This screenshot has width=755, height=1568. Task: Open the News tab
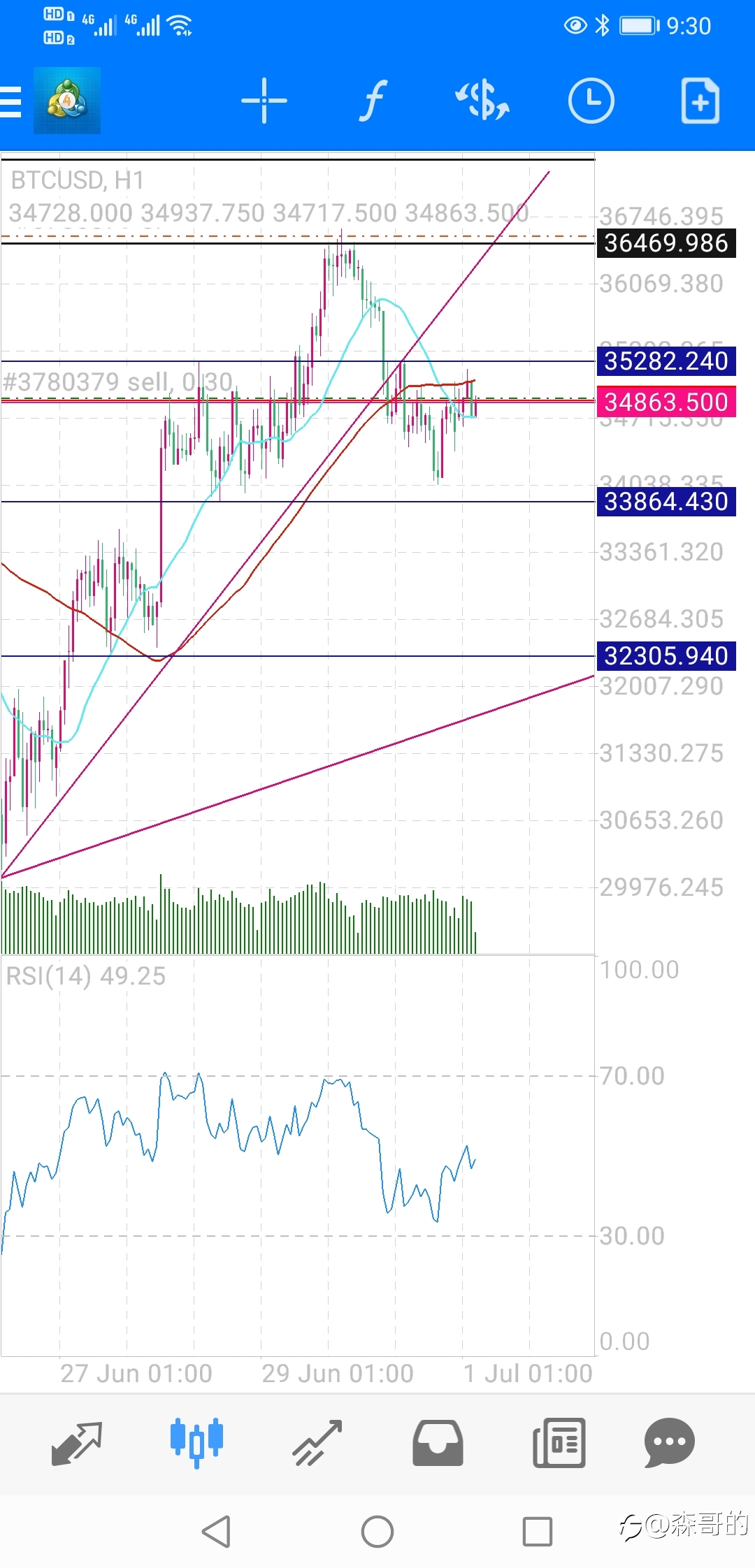coord(559,1443)
